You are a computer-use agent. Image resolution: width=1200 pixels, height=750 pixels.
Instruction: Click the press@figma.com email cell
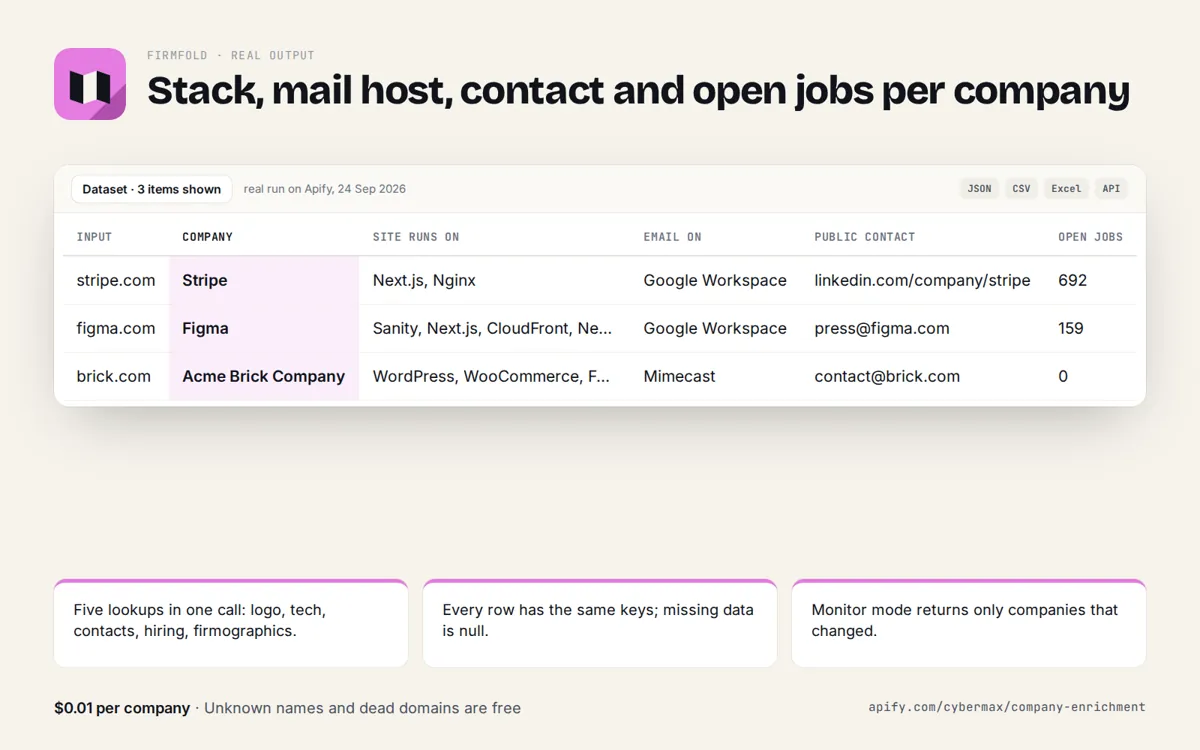coord(882,328)
